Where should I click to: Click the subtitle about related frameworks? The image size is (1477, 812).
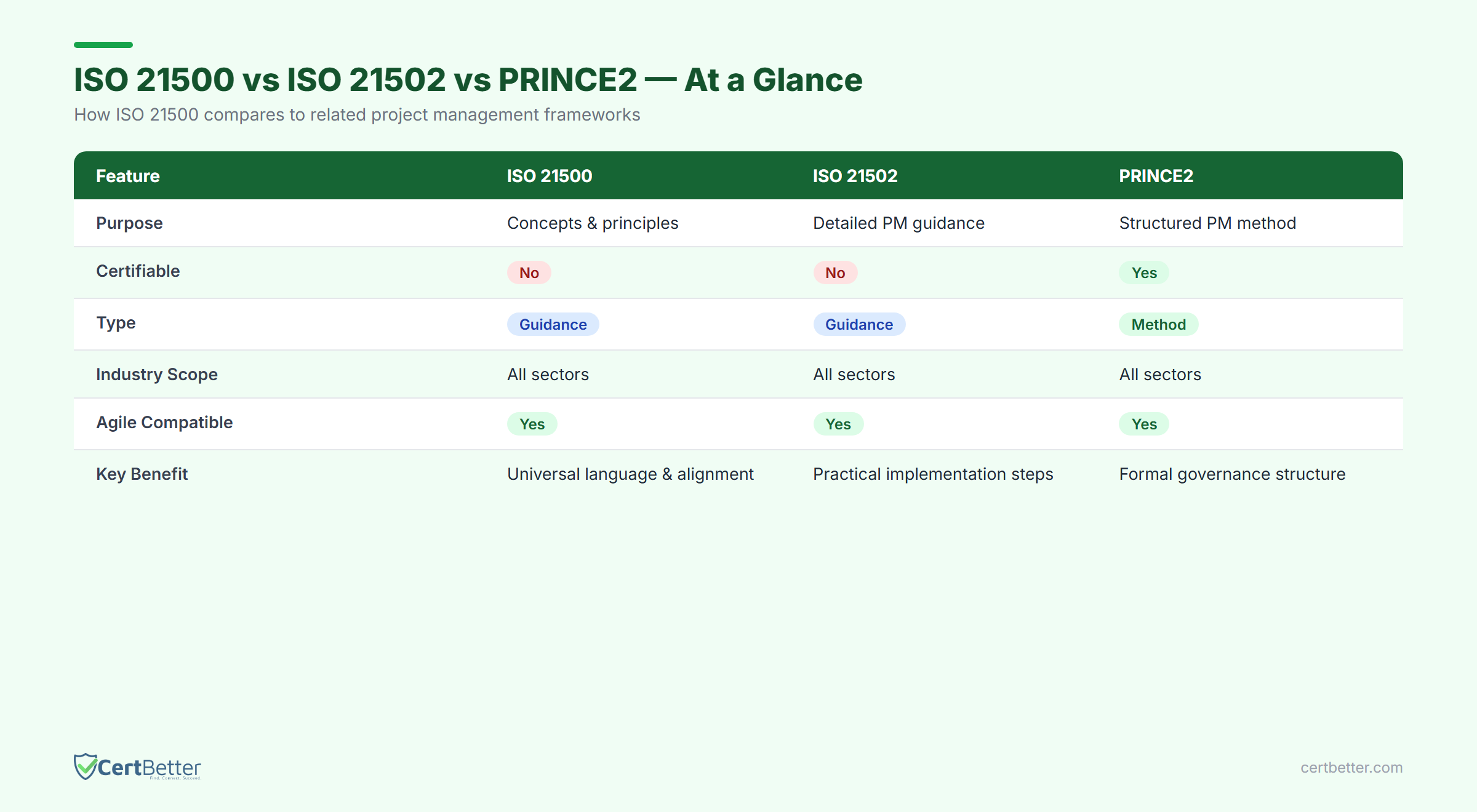pyautogui.click(x=357, y=115)
